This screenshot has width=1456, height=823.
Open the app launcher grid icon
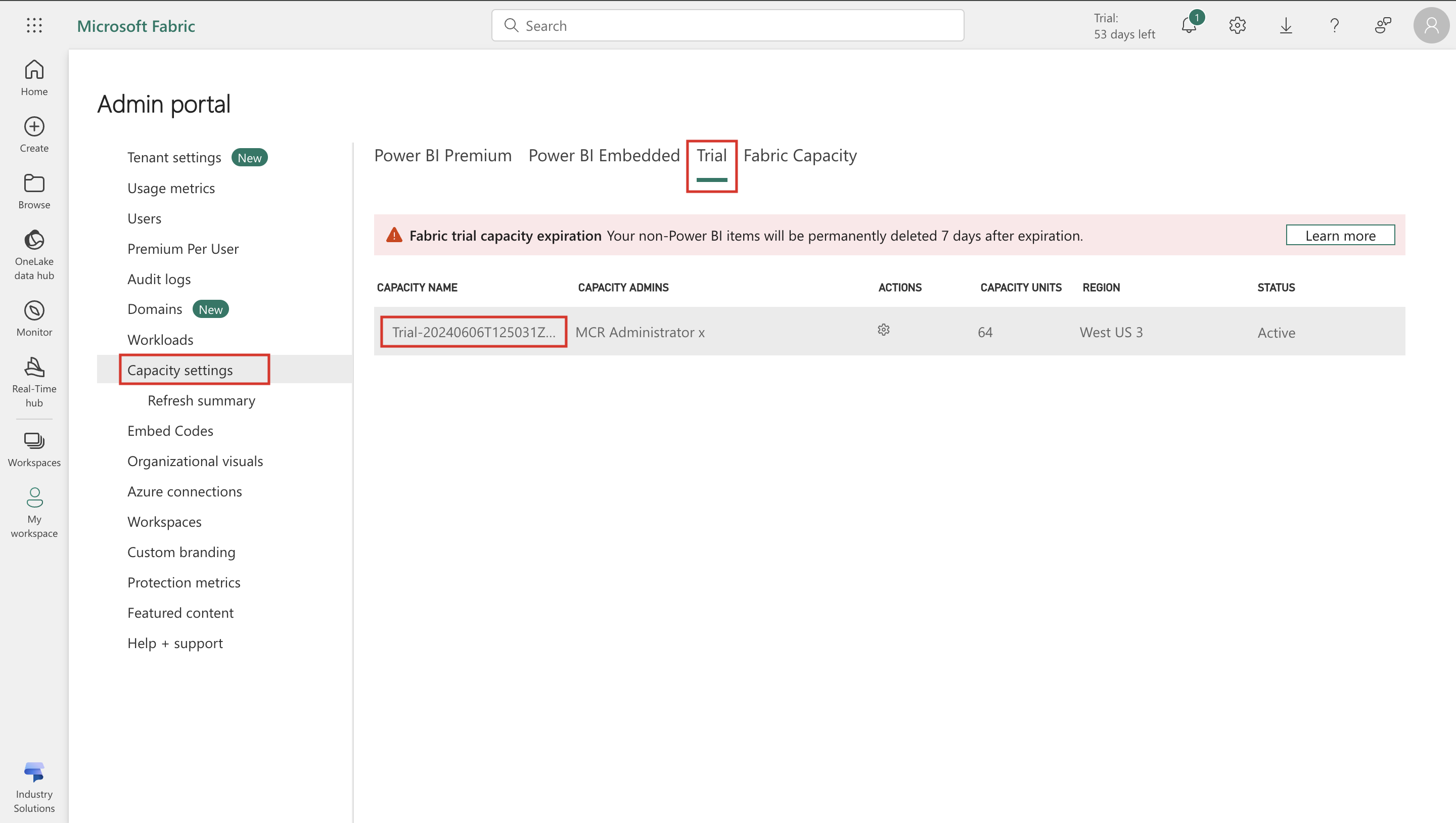point(34,25)
